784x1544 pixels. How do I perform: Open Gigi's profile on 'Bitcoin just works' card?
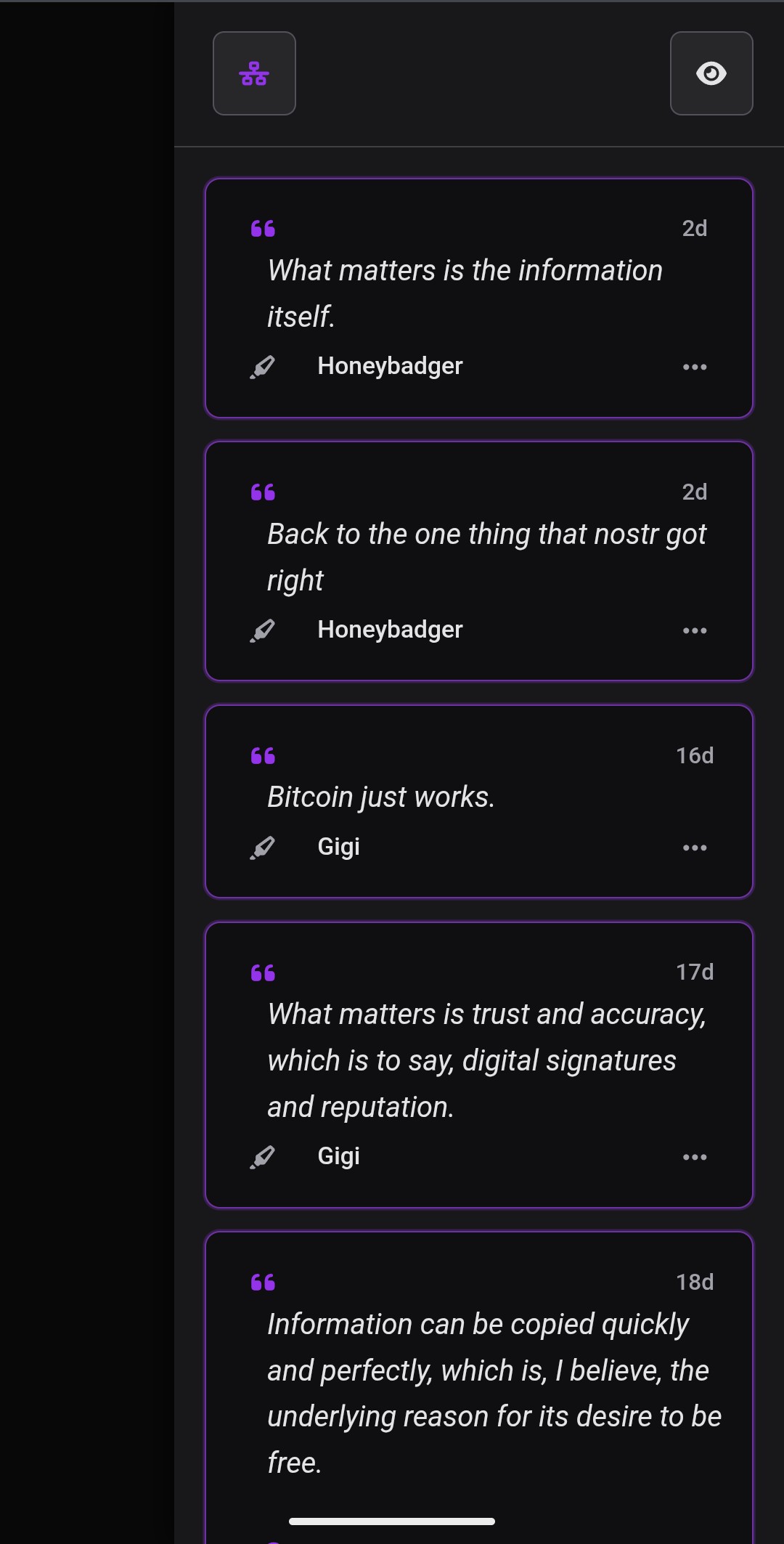pyautogui.click(x=339, y=847)
